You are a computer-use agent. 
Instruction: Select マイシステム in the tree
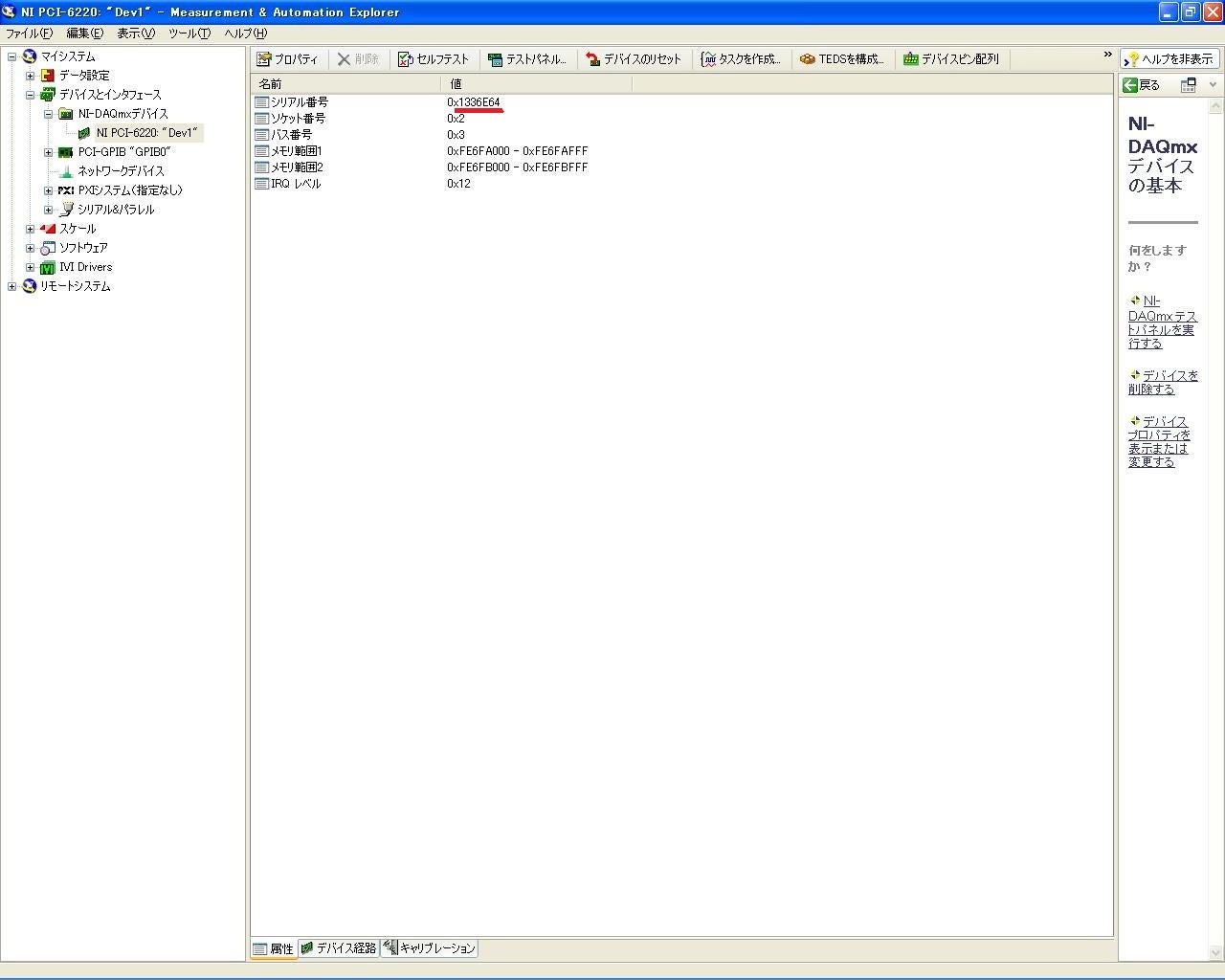tap(67, 56)
